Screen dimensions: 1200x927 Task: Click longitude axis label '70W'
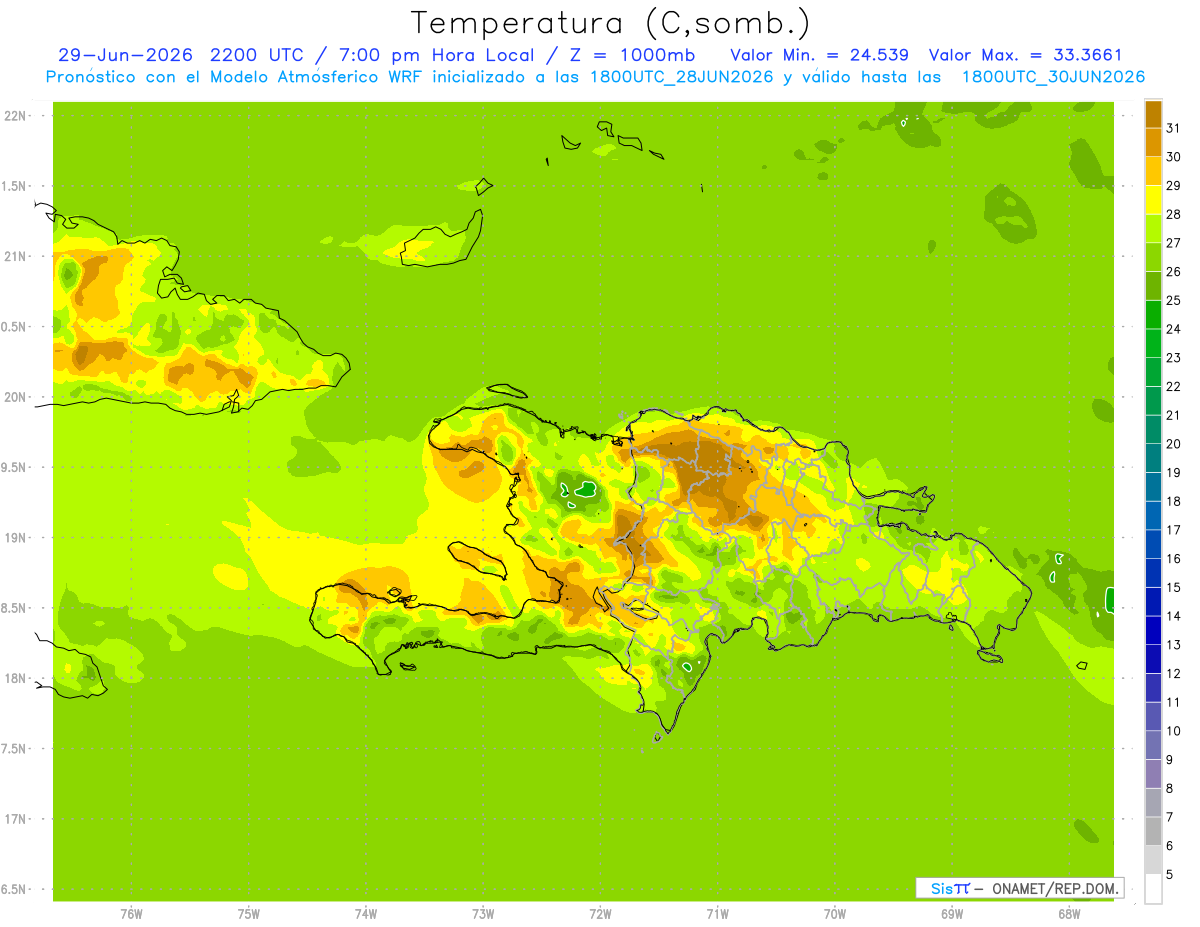pos(835,914)
